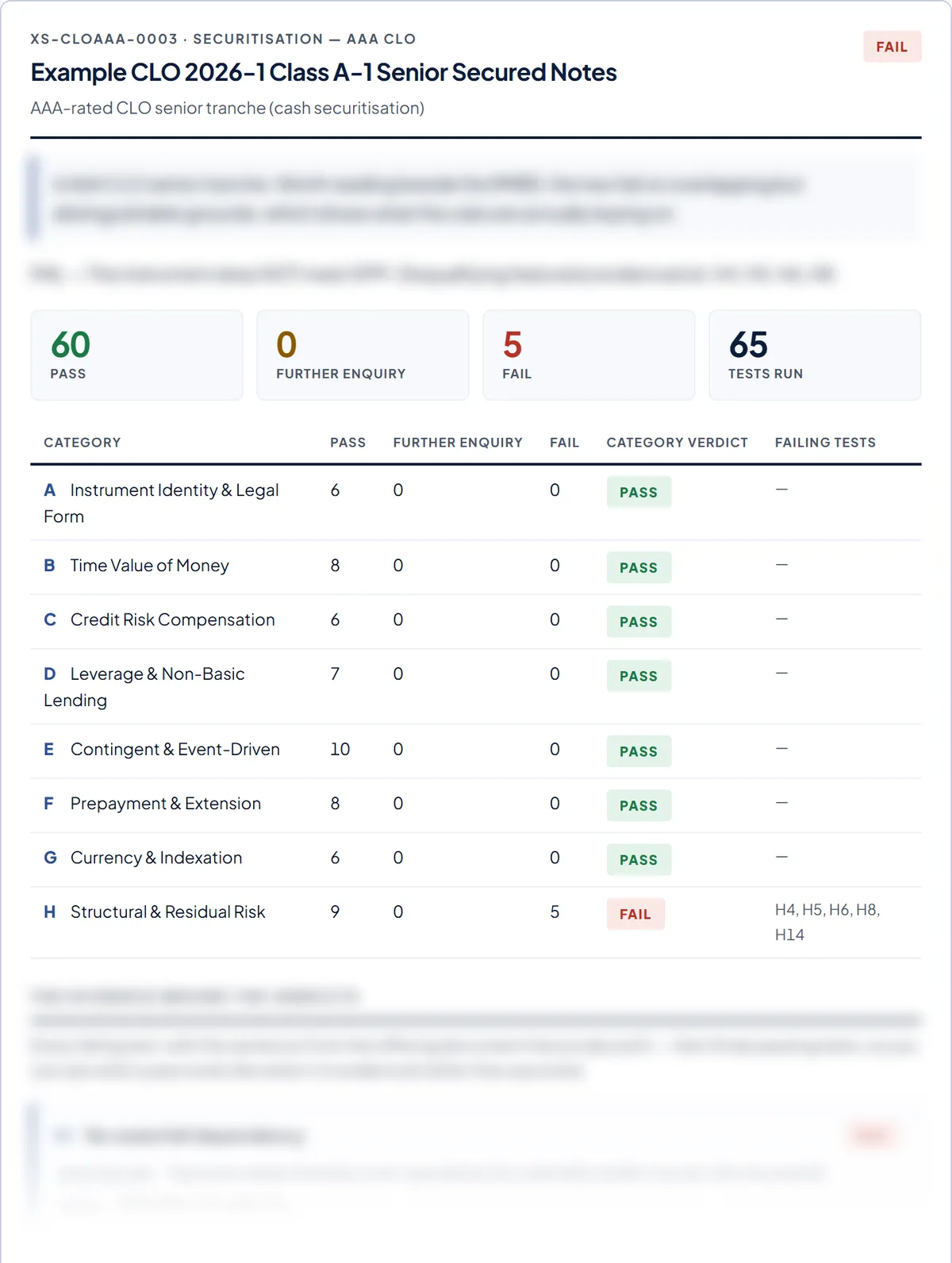Viewport: 952px width, 1263px height.
Task: Select the 'Contingent & Event-Driven' category
Action: point(175,750)
